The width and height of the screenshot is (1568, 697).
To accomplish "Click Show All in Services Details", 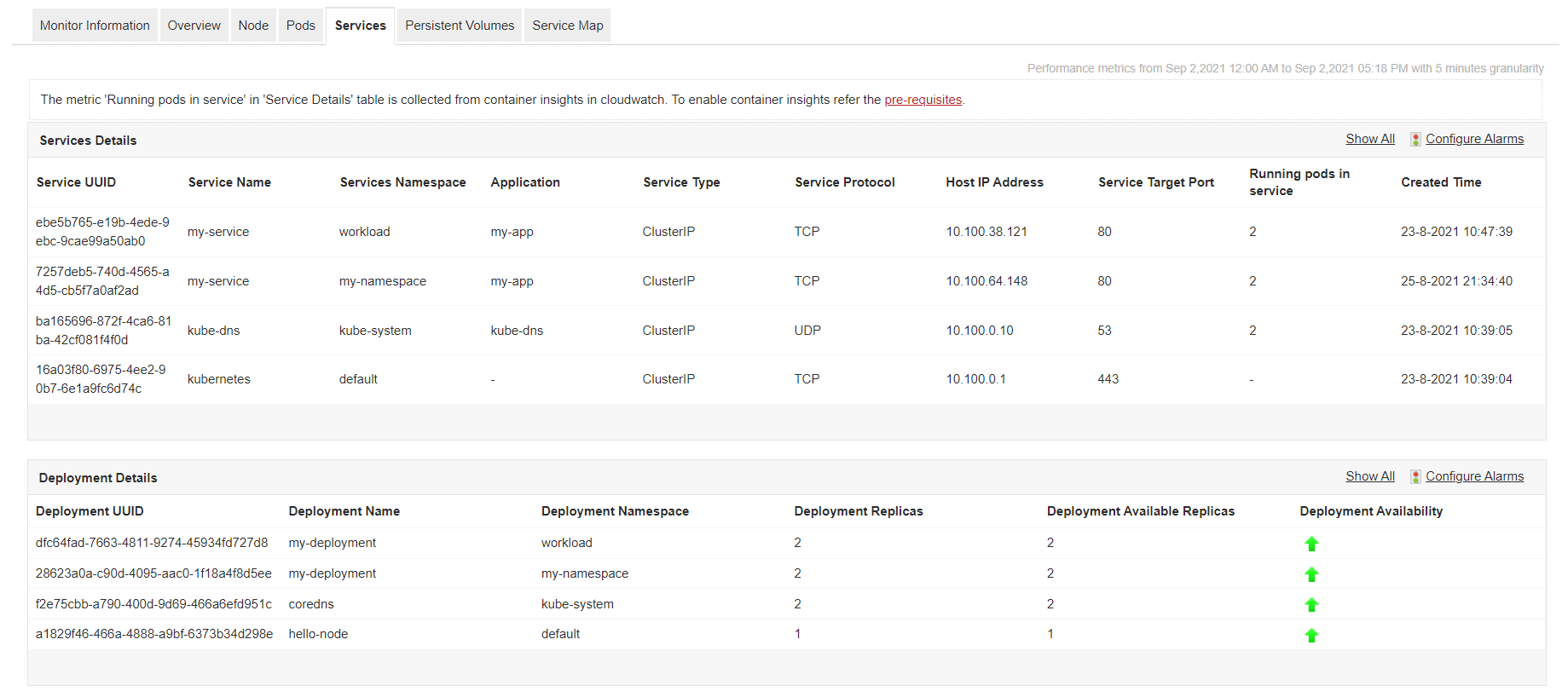I will click(1370, 139).
